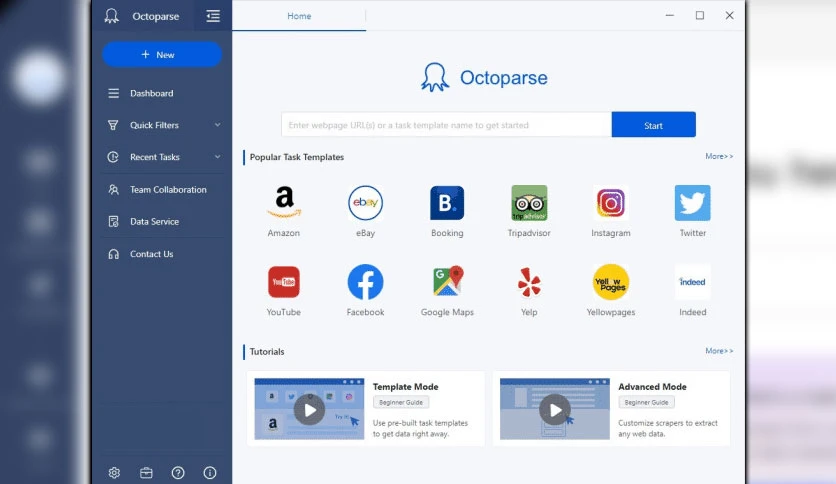Click the Start button beside the URL field
This screenshot has width=836, height=484.
pyautogui.click(x=653, y=125)
